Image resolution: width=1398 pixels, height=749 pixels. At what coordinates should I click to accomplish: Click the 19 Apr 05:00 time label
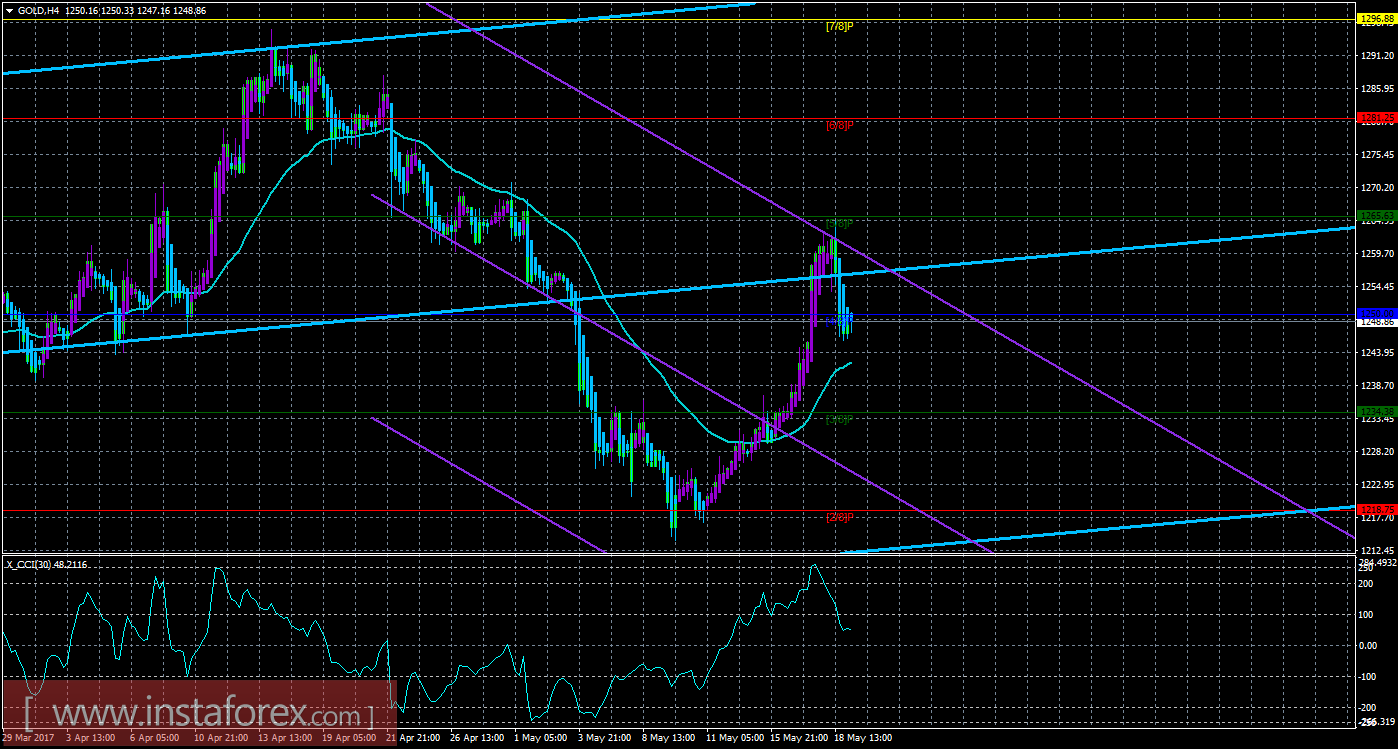[x=351, y=738]
